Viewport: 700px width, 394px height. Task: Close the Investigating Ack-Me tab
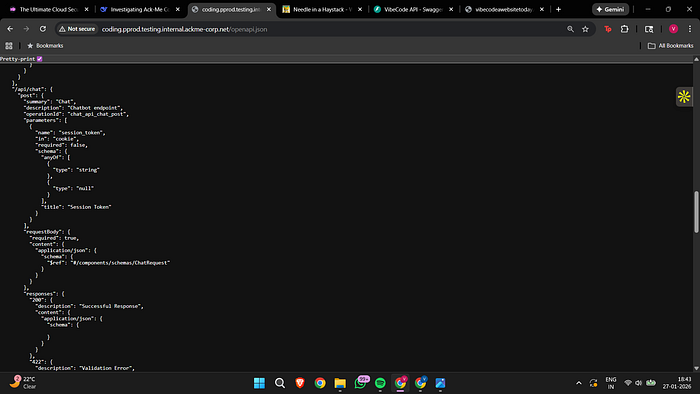178,9
